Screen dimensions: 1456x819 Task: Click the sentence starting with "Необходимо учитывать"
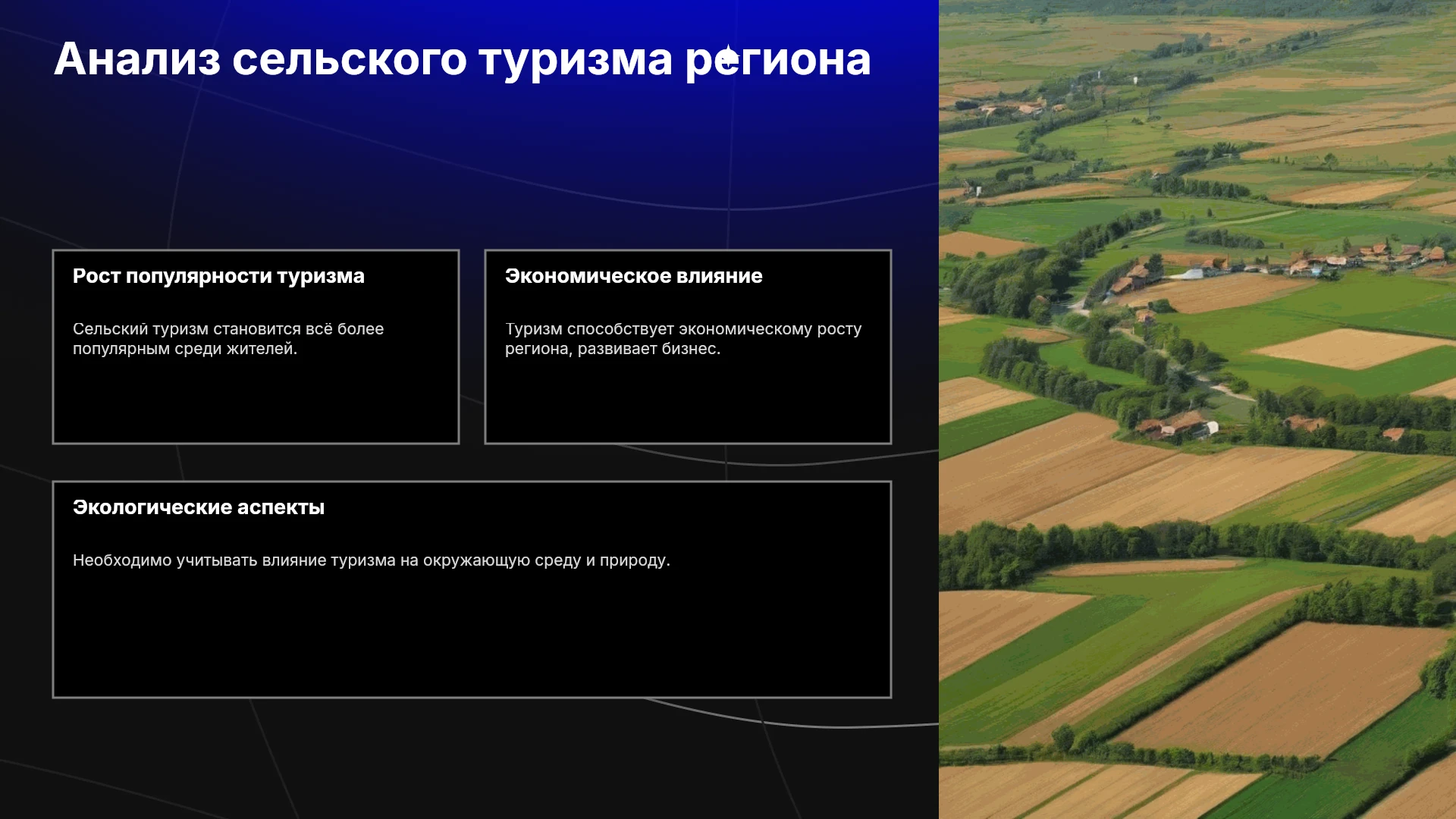[372, 560]
